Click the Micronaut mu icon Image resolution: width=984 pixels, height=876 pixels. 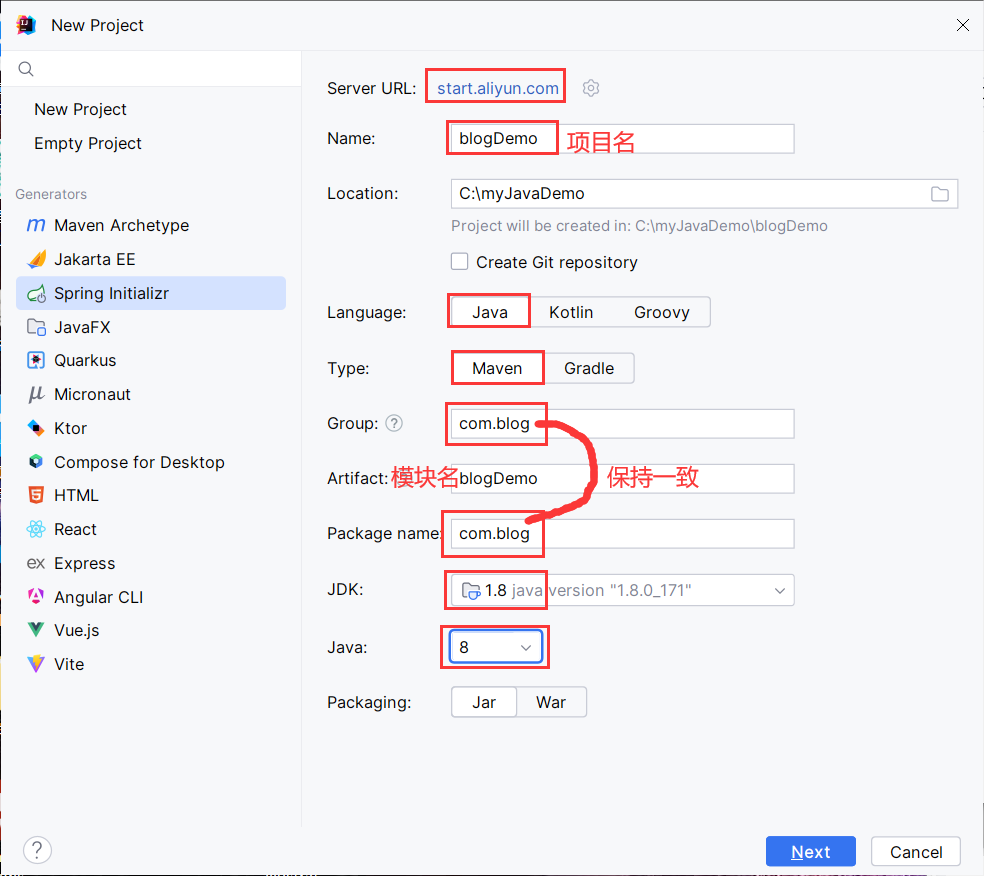coord(36,394)
